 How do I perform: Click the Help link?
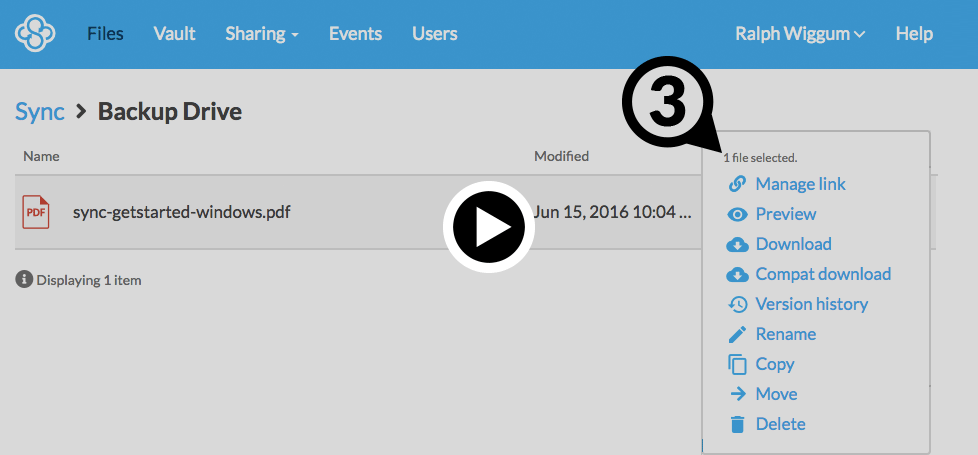(x=913, y=34)
